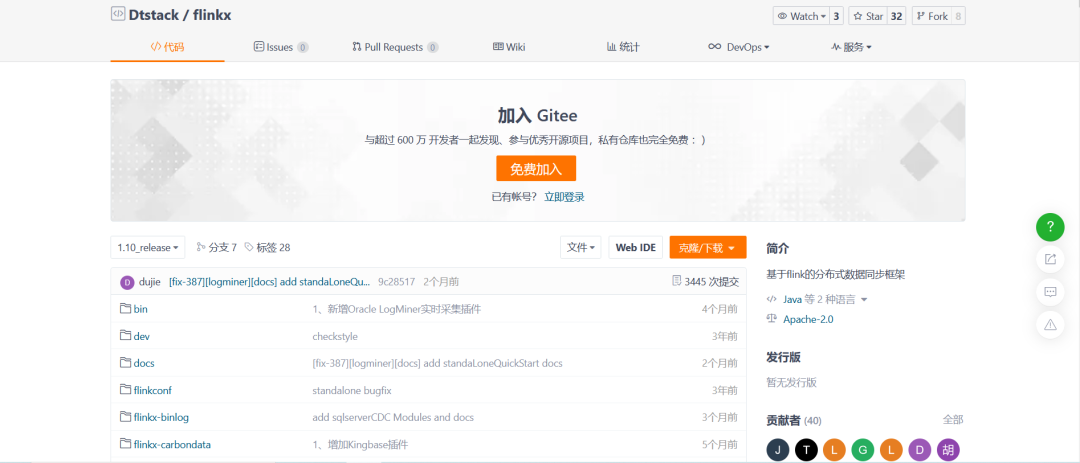Click the star count 32
The height and width of the screenshot is (463, 1080).
[x=896, y=16]
